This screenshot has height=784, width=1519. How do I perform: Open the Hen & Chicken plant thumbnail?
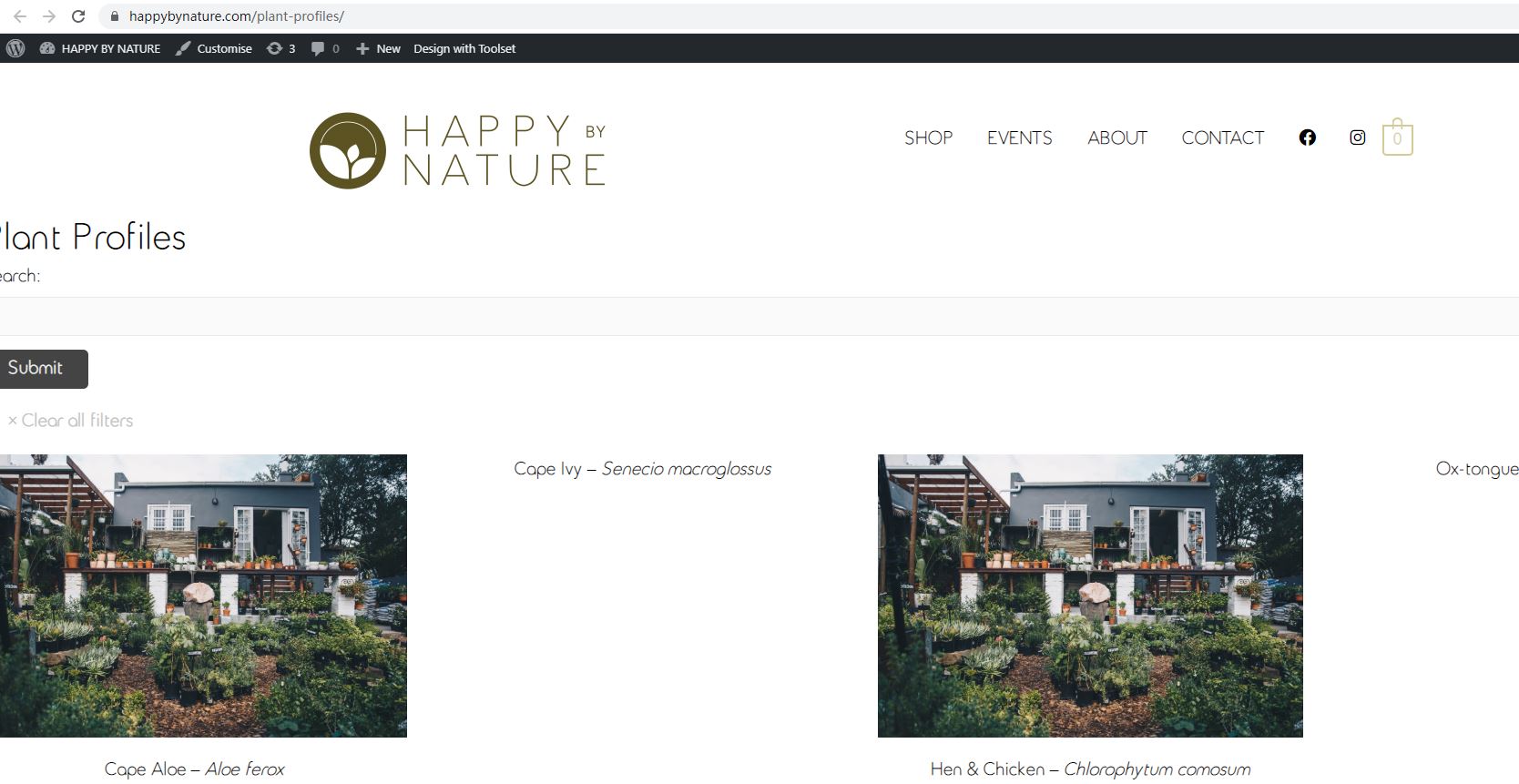coord(1090,596)
